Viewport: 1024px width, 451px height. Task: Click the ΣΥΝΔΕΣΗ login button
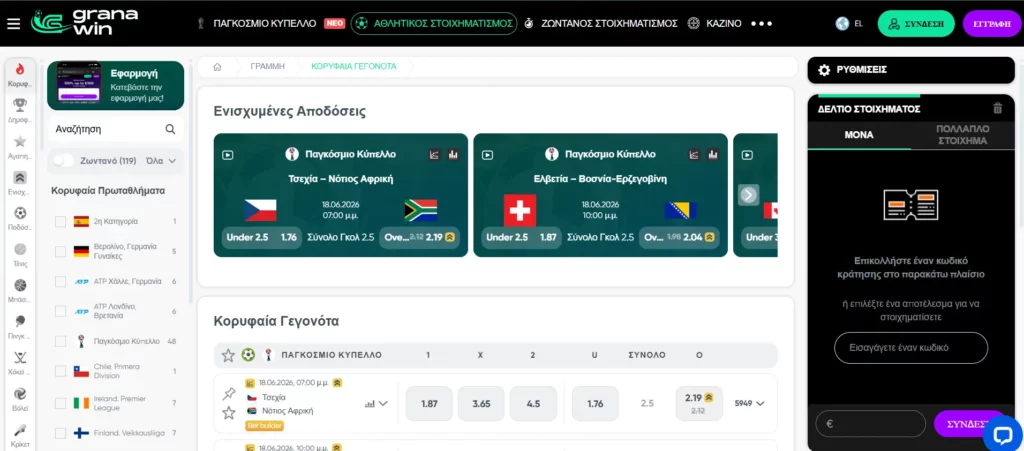917,23
